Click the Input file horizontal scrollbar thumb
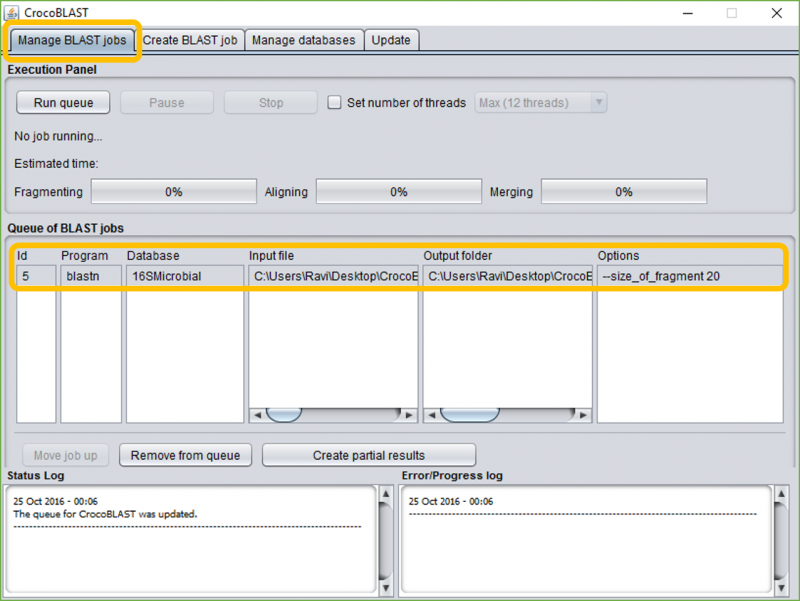Image resolution: width=800 pixels, height=601 pixels. point(284,415)
